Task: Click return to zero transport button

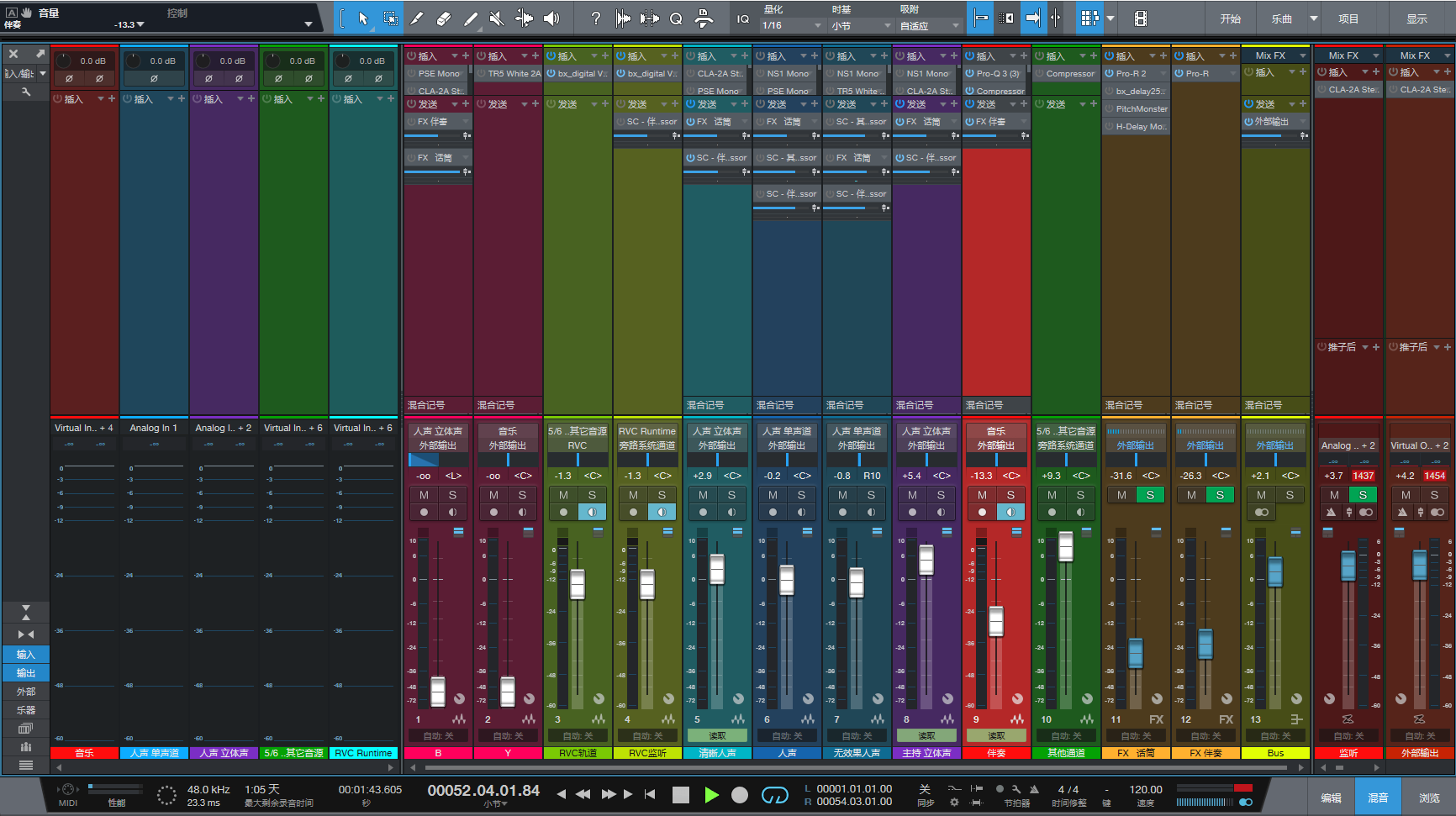Action: coord(650,794)
